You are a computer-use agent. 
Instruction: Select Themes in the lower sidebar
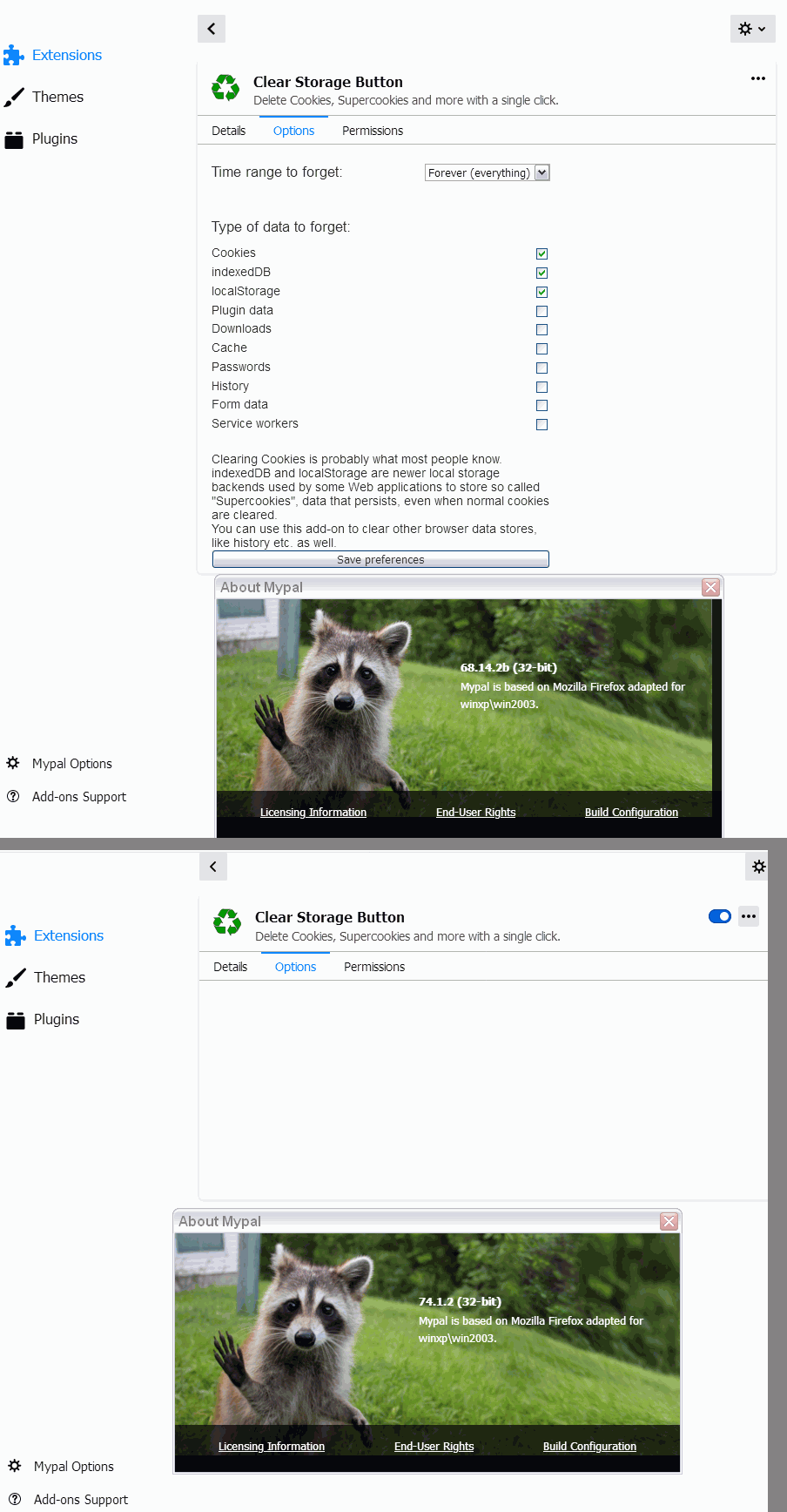pos(59,977)
